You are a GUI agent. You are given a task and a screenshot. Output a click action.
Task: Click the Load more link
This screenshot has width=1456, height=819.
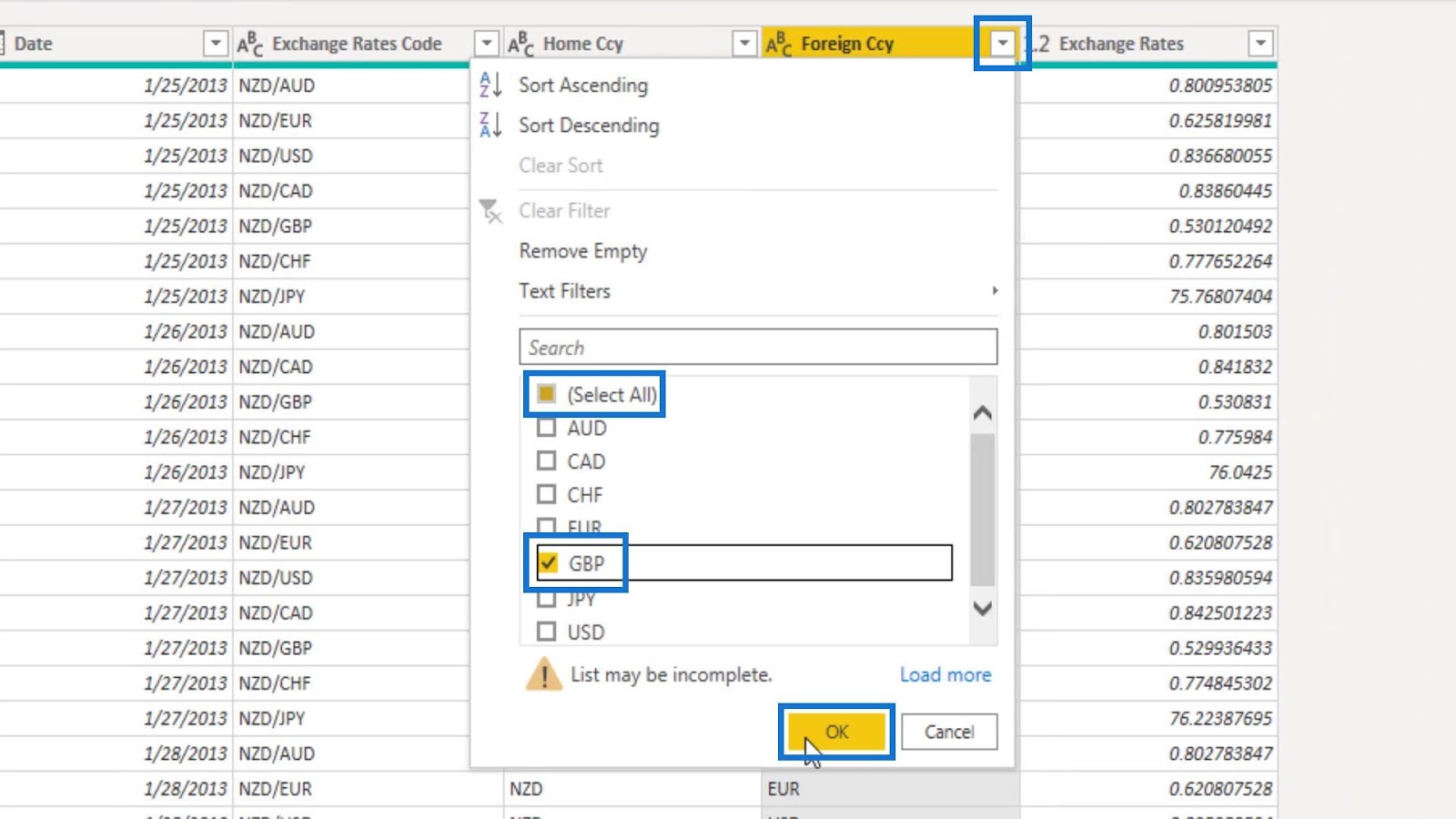[x=945, y=675]
